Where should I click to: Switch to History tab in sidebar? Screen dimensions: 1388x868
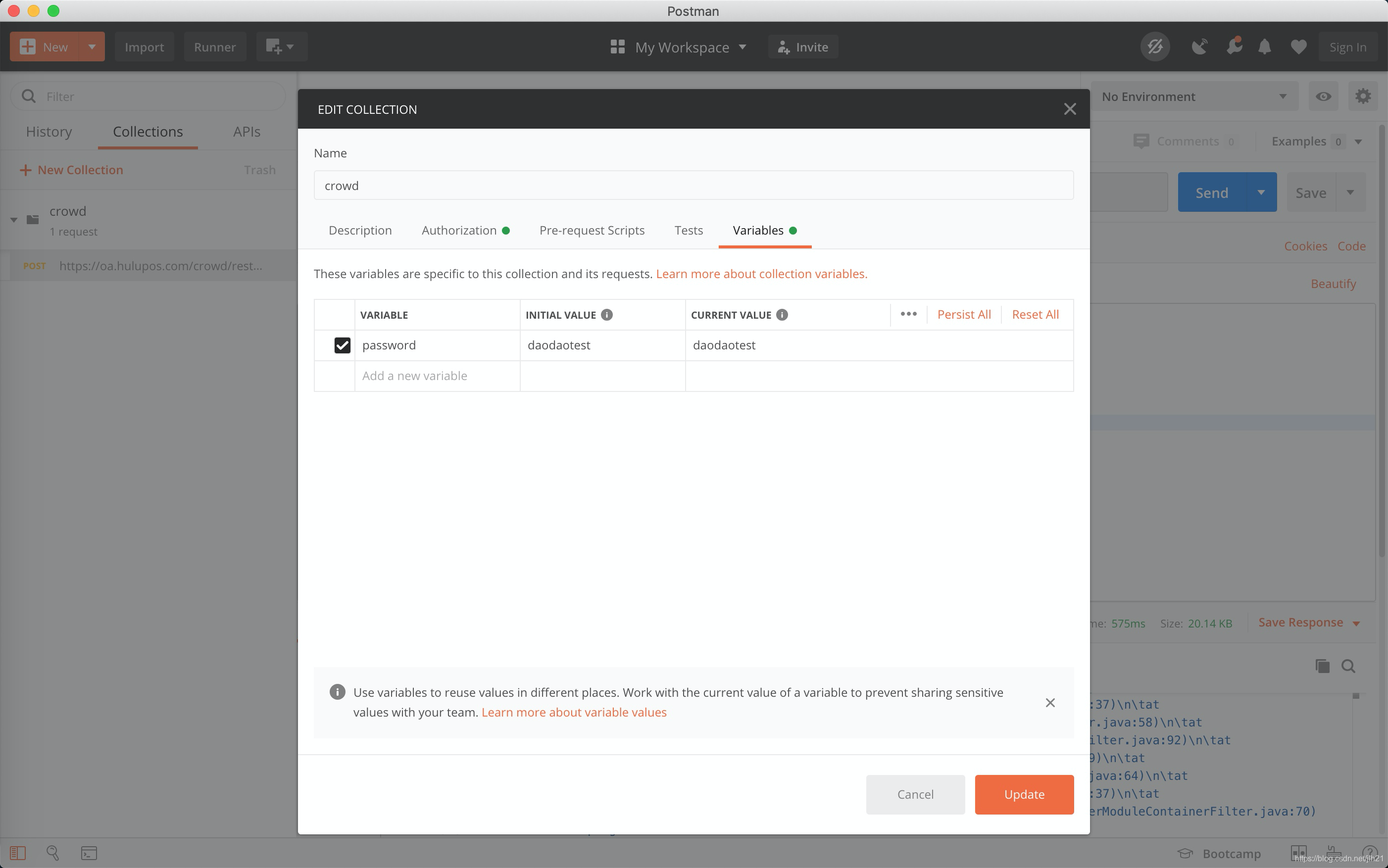point(49,132)
